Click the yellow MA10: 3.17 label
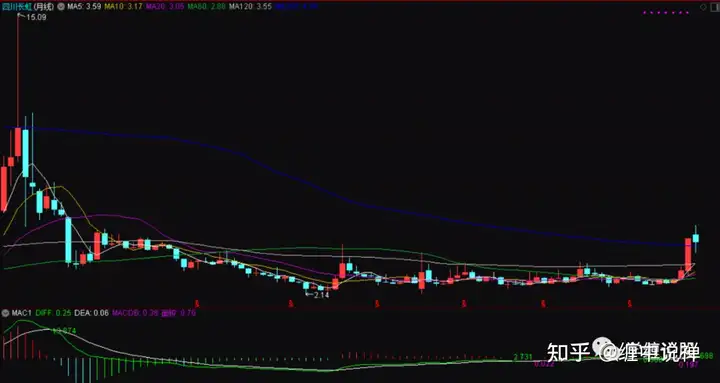The width and height of the screenshot is (720, 383). [123, 6]
